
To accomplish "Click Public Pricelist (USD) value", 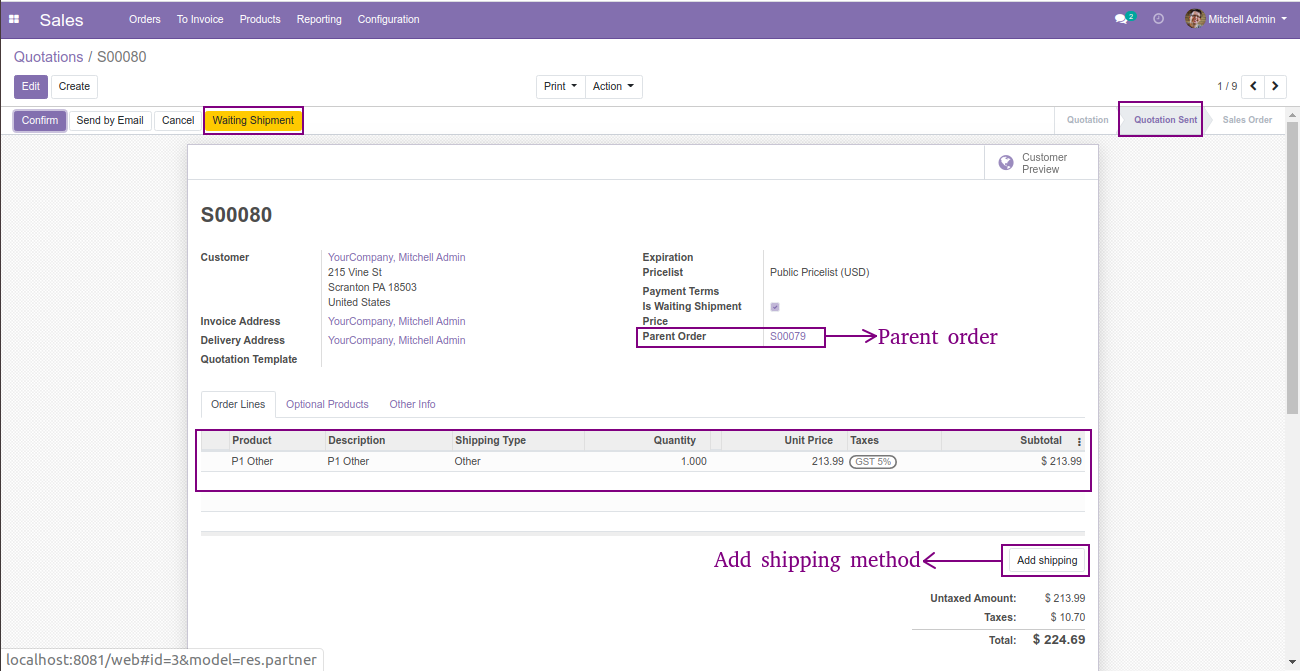I will tap(820, 272).
